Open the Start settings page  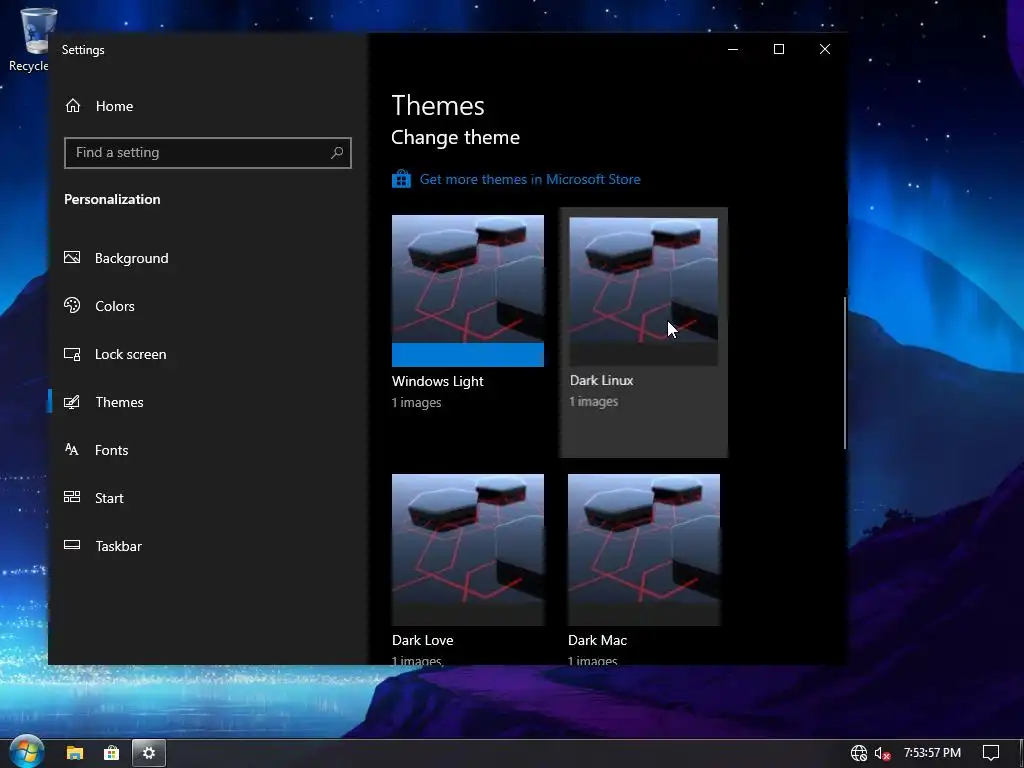(x=109, y=498)
